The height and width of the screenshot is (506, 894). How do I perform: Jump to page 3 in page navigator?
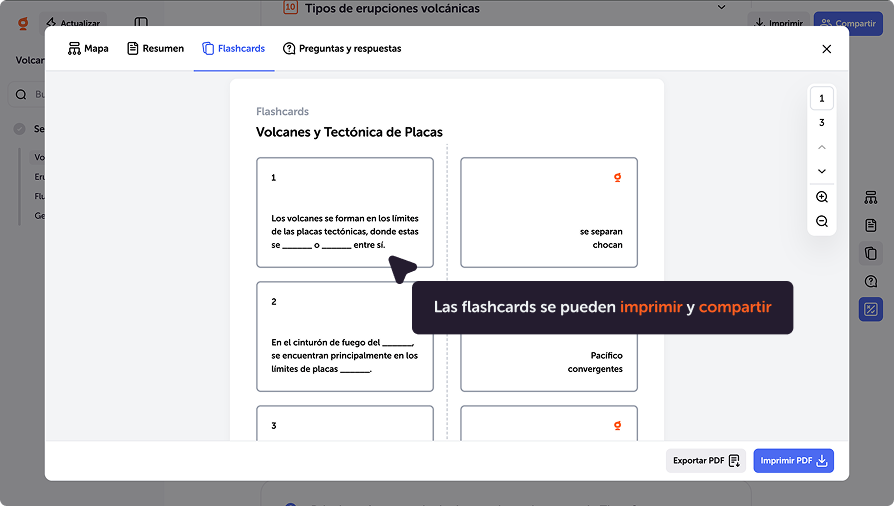click(822, 123)
